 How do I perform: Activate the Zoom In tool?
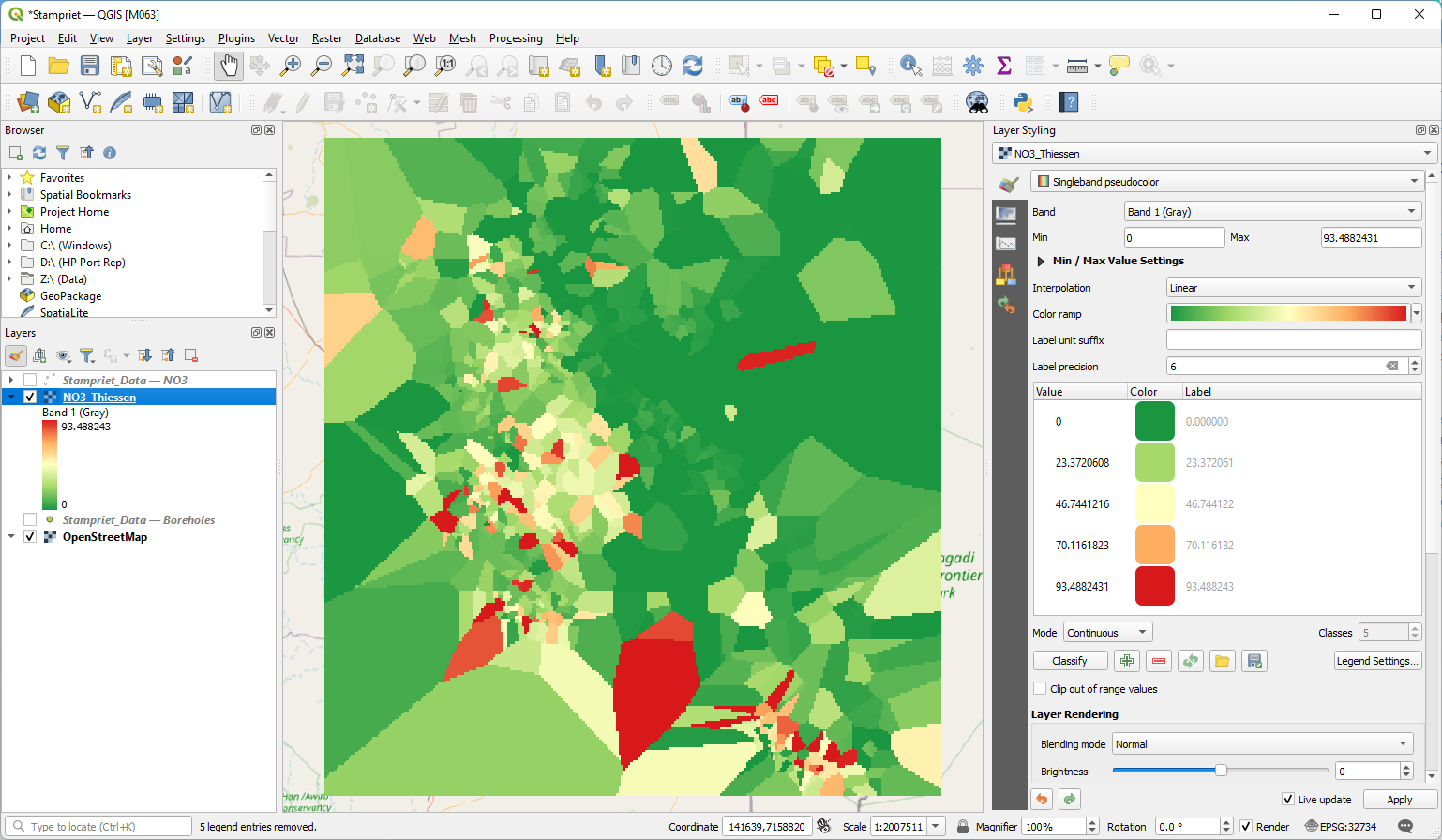tap(290, 66)
